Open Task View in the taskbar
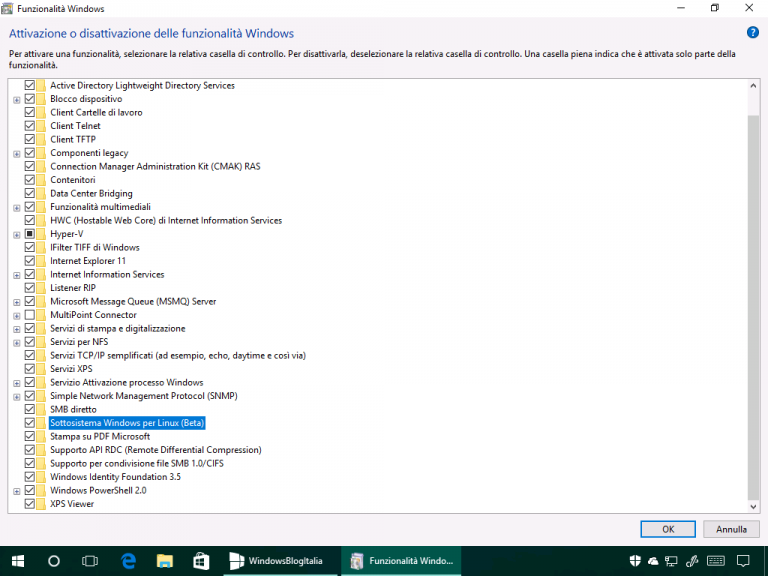 [x=90, y=561]
